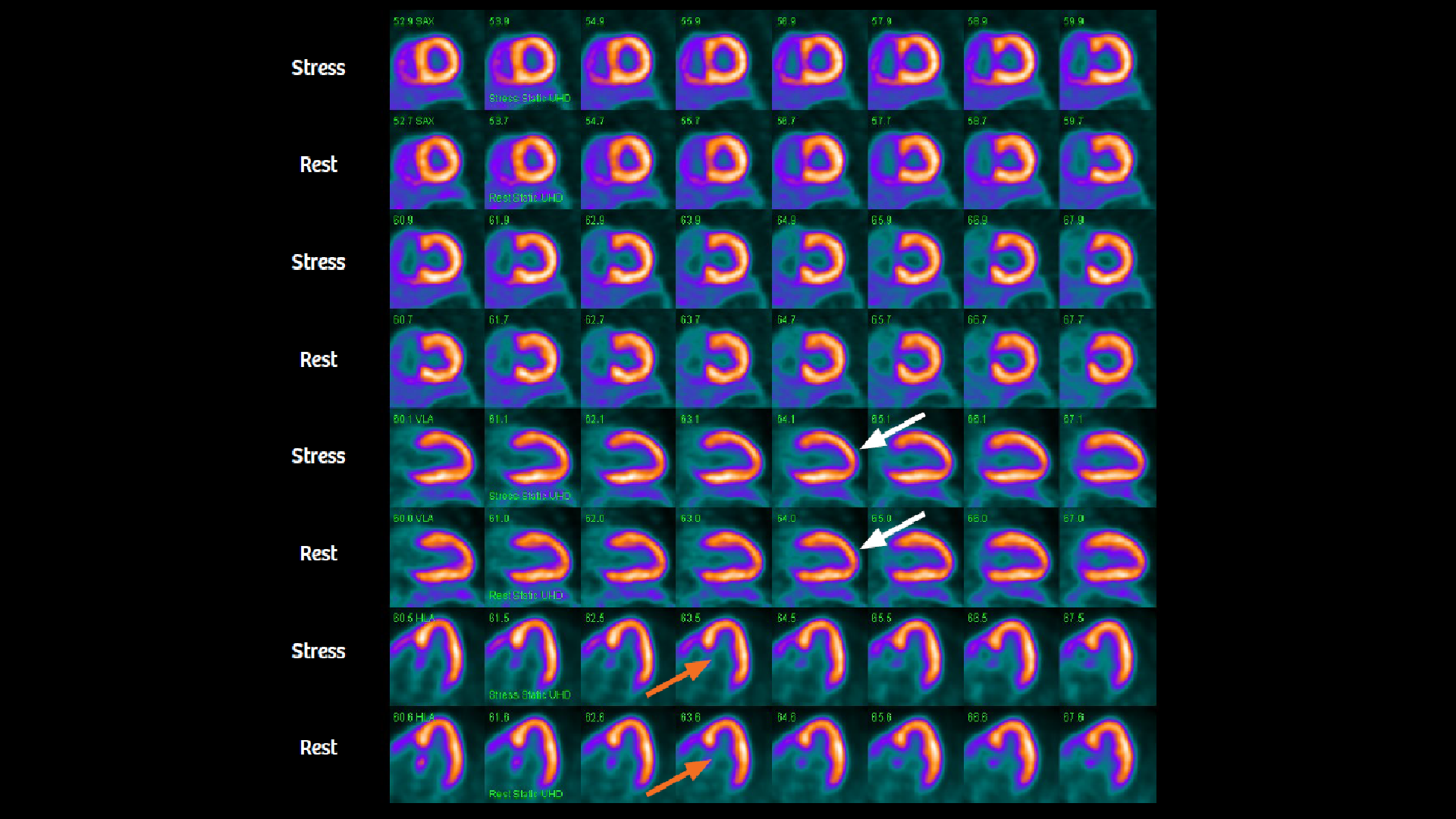Open the 52.7 SAX rest slice thumbnail

[436, 161]
